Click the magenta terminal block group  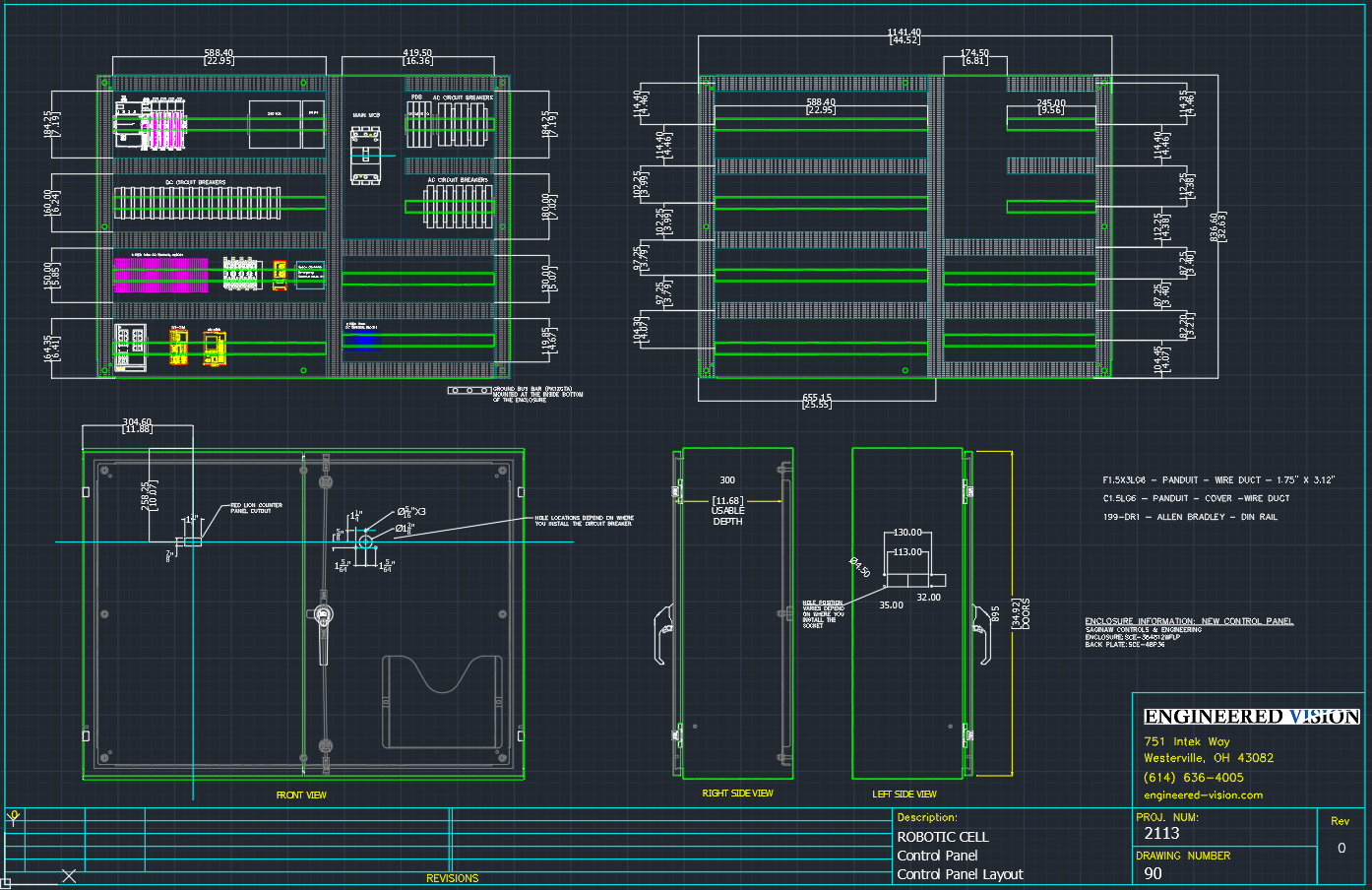point(160,275)
